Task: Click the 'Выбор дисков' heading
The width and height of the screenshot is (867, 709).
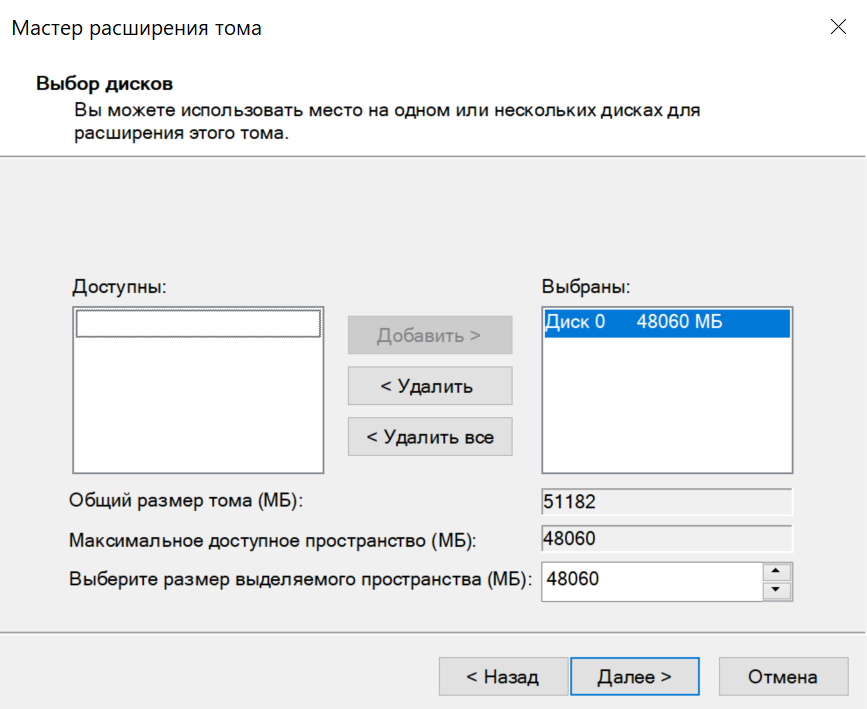Action: point(105,82)
